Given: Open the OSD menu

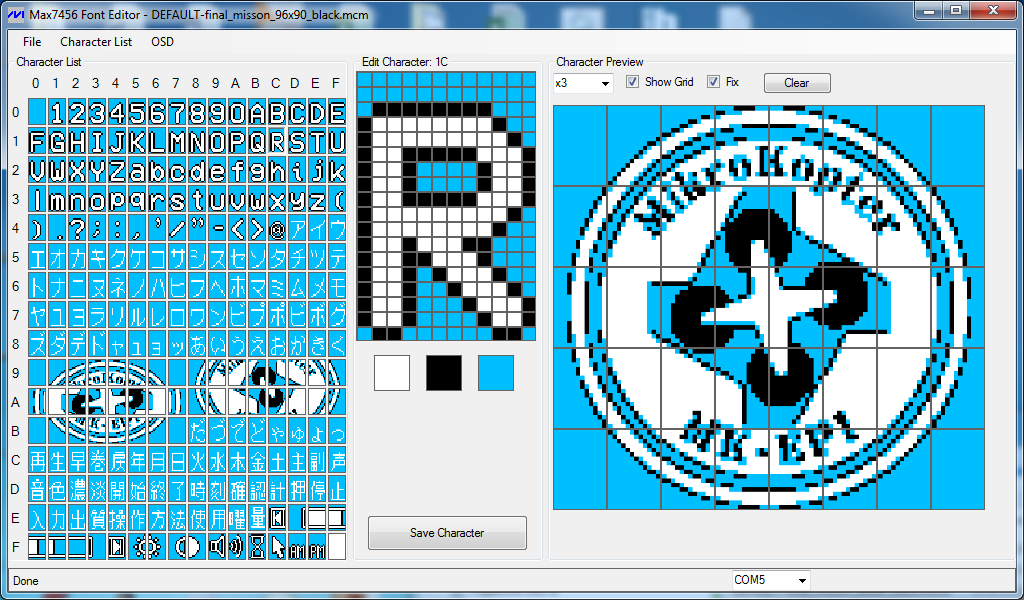Looking at the screenshot, I should point(162,42).
